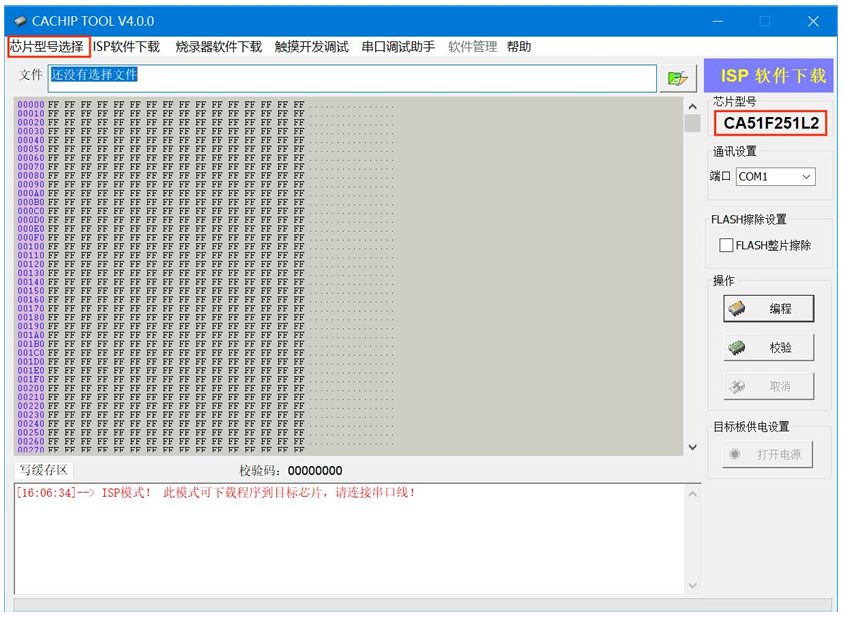This screenshot has height=620, width=843.
Task: Click the log panel scroll down arrow
Action: point(692,585)
